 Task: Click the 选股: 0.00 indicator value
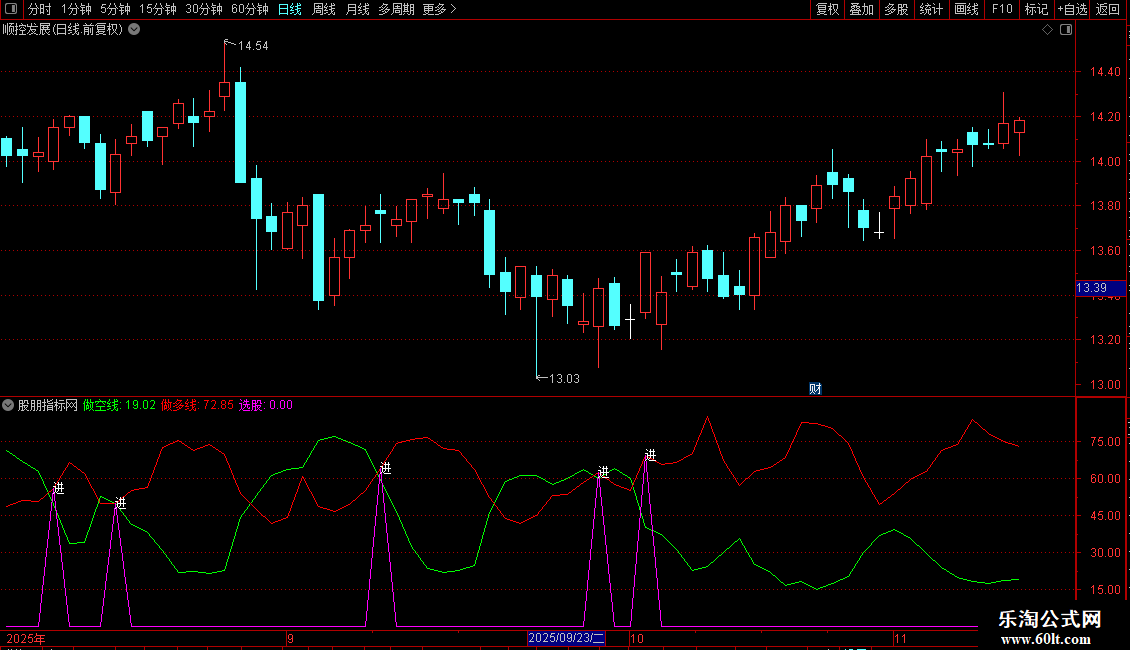coord(265,405)
